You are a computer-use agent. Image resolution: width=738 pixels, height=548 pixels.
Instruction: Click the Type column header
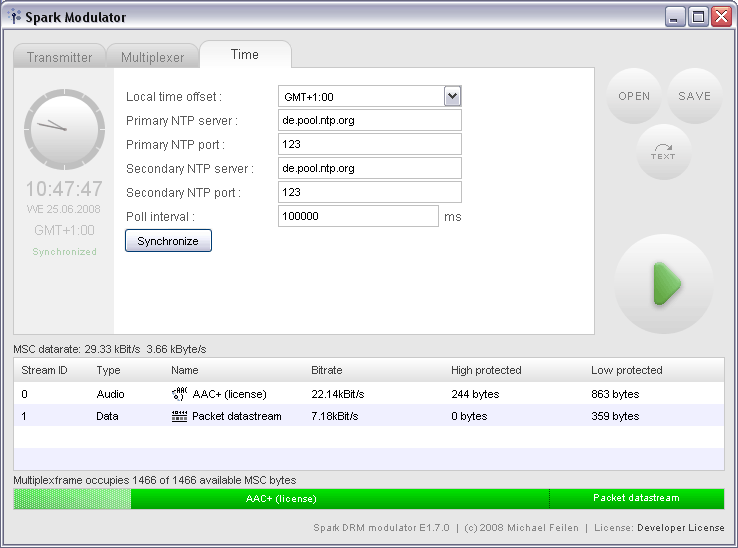tap(108, 370)
